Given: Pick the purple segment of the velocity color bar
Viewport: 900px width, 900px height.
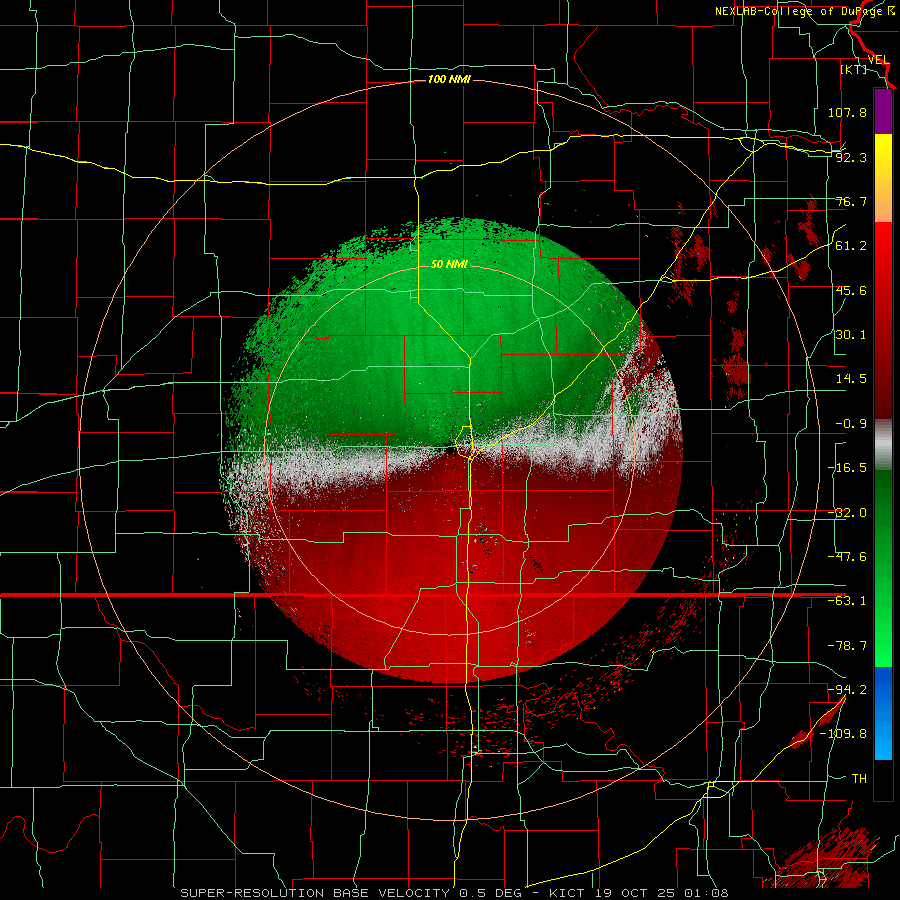Looking at the screenshot, I should [883, 111].
